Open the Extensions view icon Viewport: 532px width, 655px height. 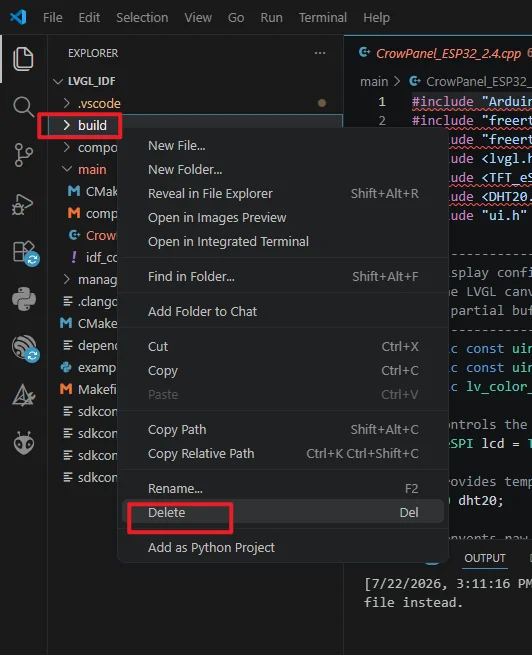point(25,253)
